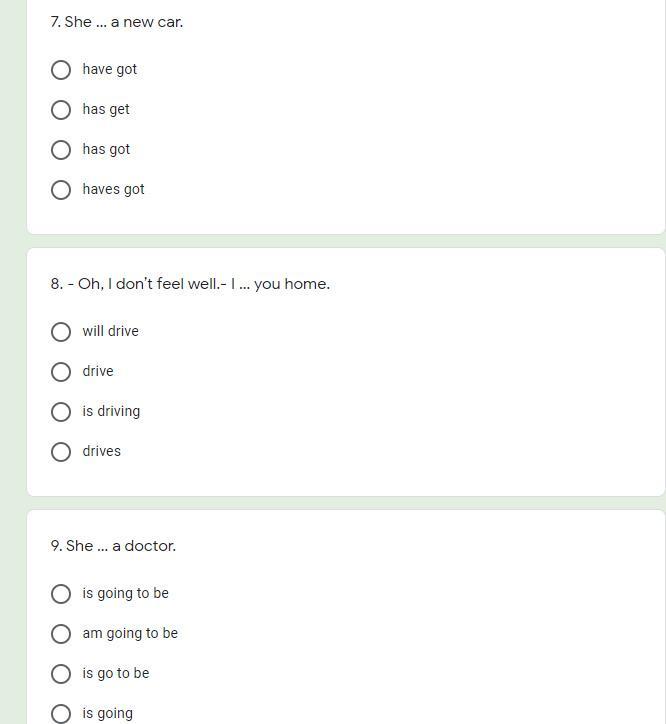The height and width of the screenshot is (724, 666).
Task: Click the 'haves got' label text
Action: (x=114, y=189)
